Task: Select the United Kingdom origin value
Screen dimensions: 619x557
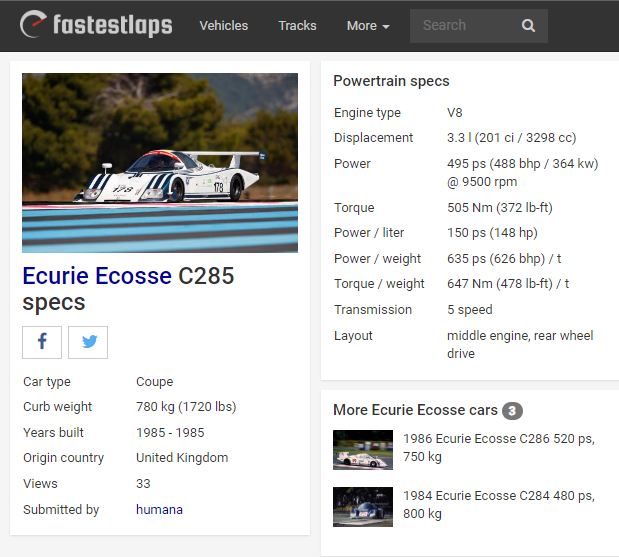Action: click(x=182, y=458)
